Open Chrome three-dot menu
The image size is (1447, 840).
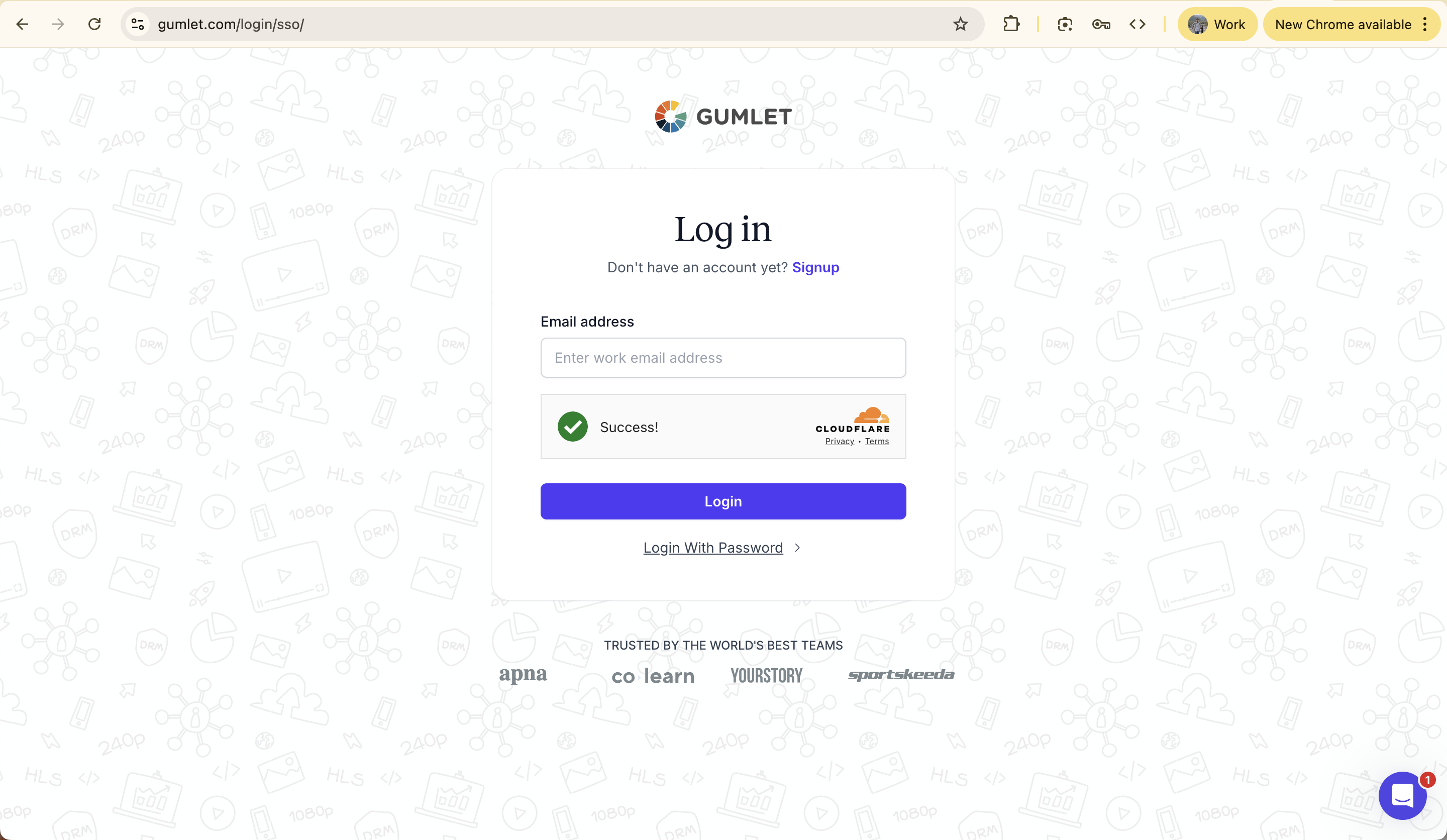coord(1425,24)
